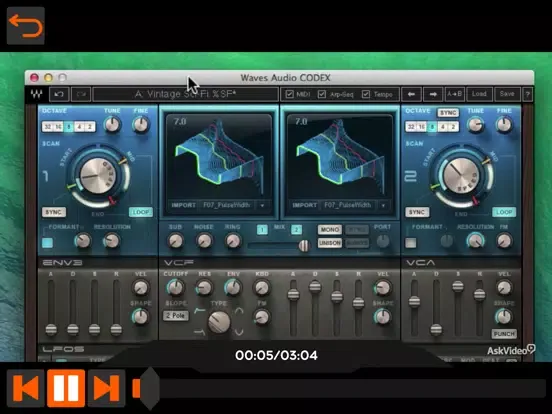Select octave 32 on oscillator 1
Screen dimensions: 552x414
pos(48,126)
